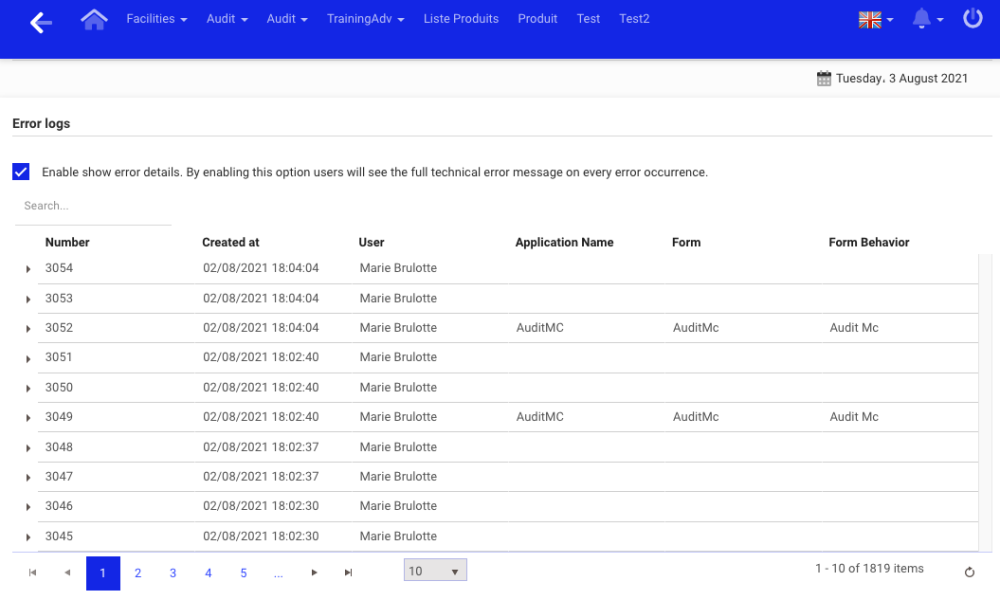Select Audit Mc behavior in row 3052
1000x600 pixels.
pyautogui.click(x=854, y=328)
